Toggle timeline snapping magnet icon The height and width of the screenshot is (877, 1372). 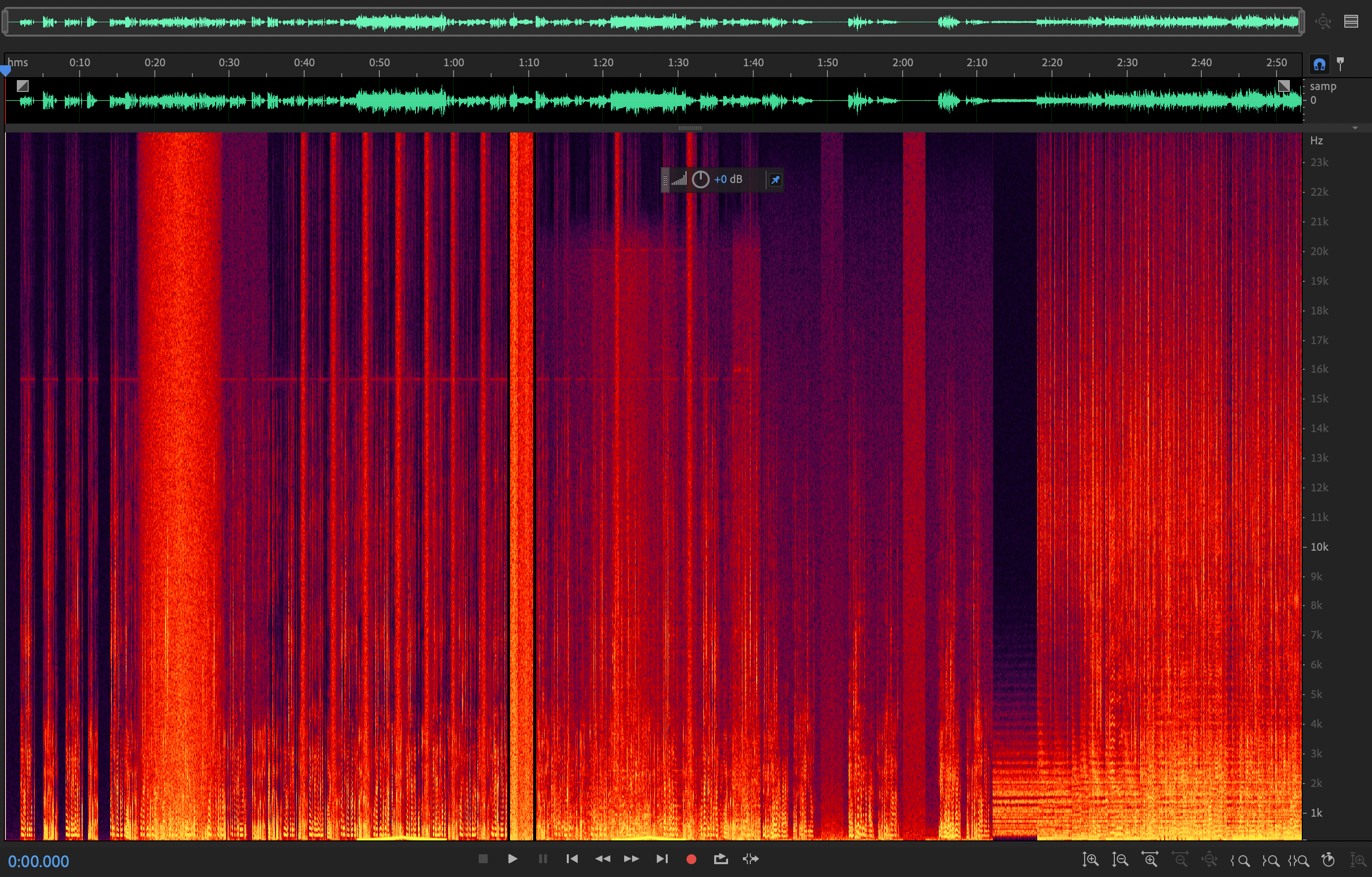[x=1320, y=64]
